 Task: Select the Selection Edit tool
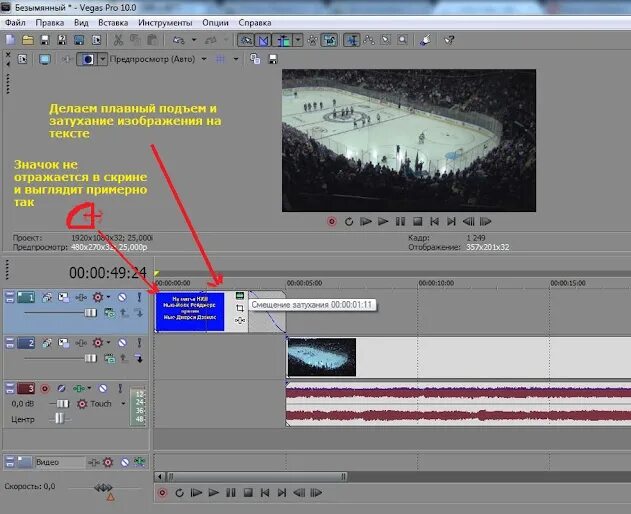(386, 40)
